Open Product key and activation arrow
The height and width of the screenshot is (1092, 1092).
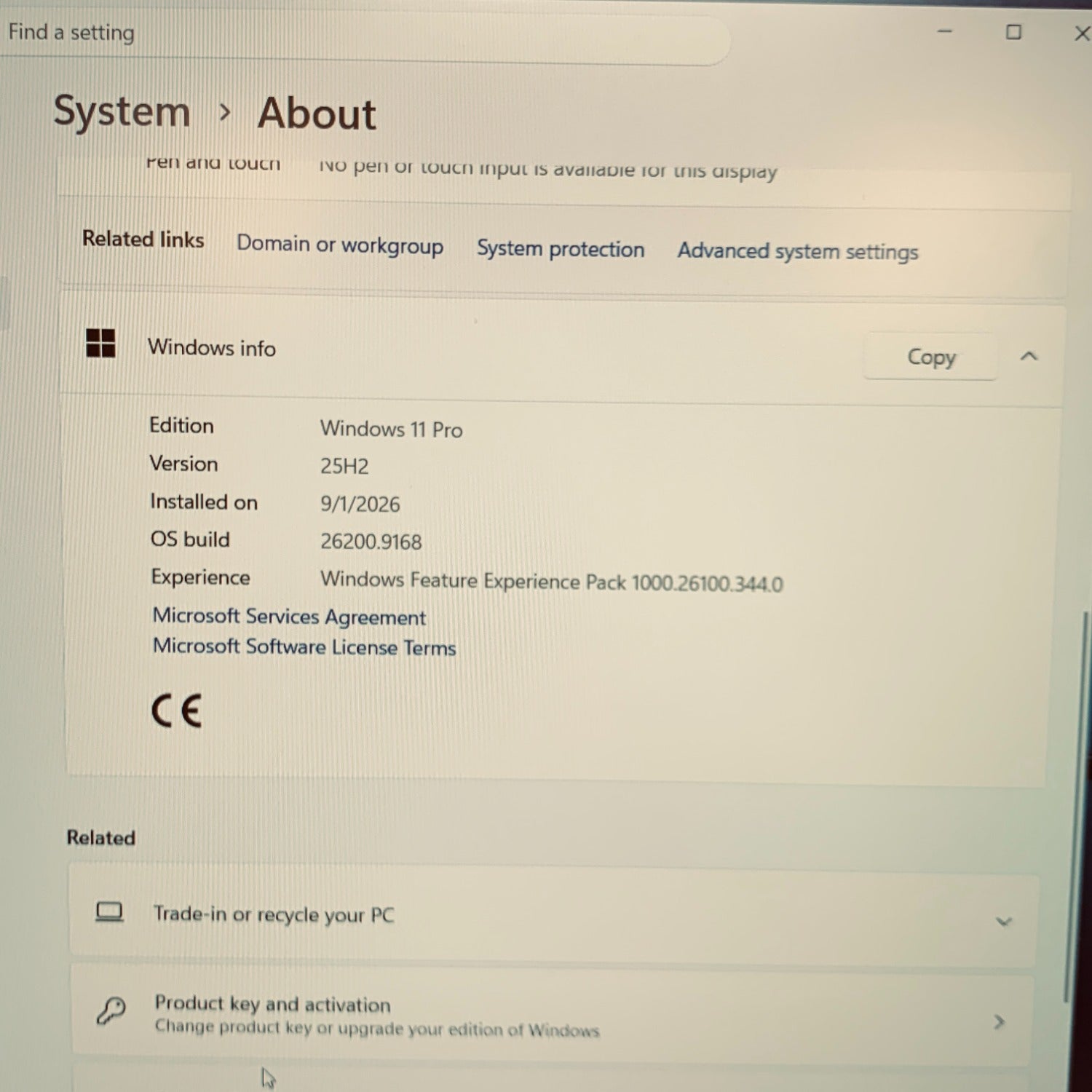click(1000, 1022)
